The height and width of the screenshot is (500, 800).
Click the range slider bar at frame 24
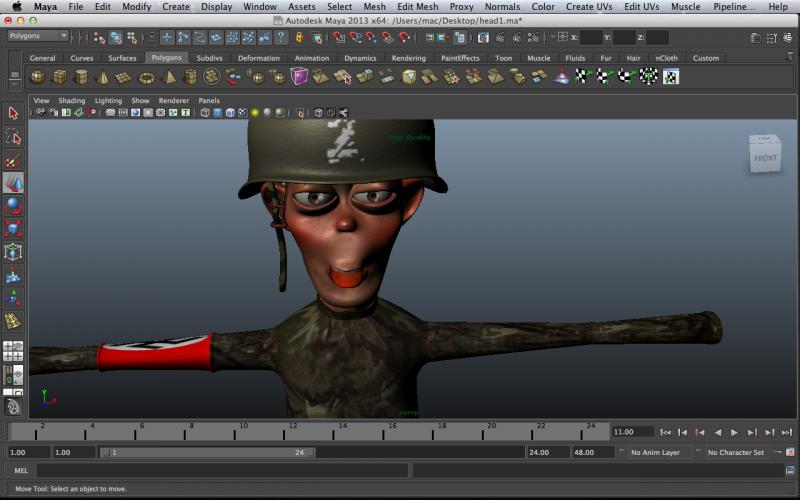coord(300,452)
